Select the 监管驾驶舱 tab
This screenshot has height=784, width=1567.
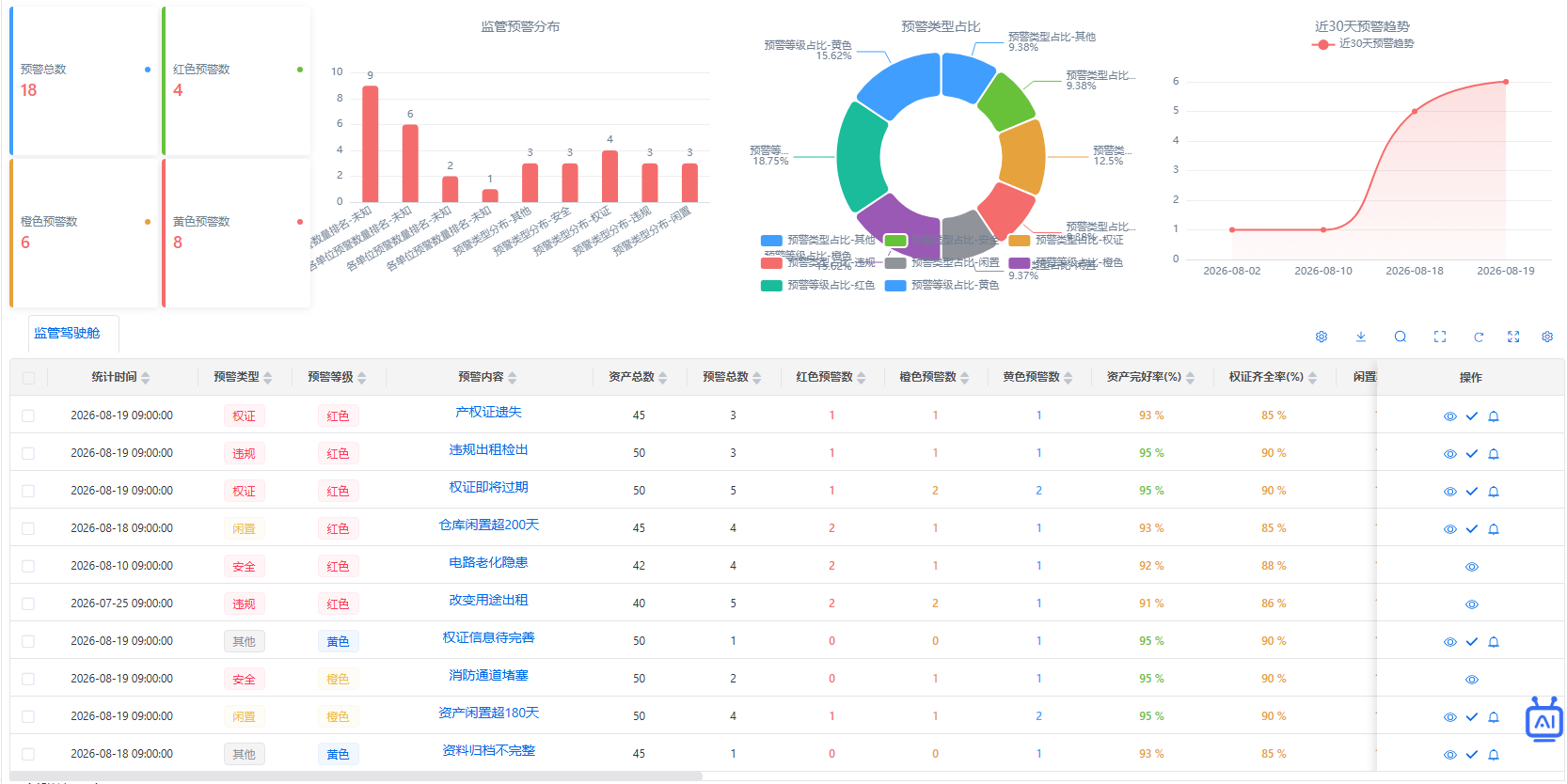67,333
